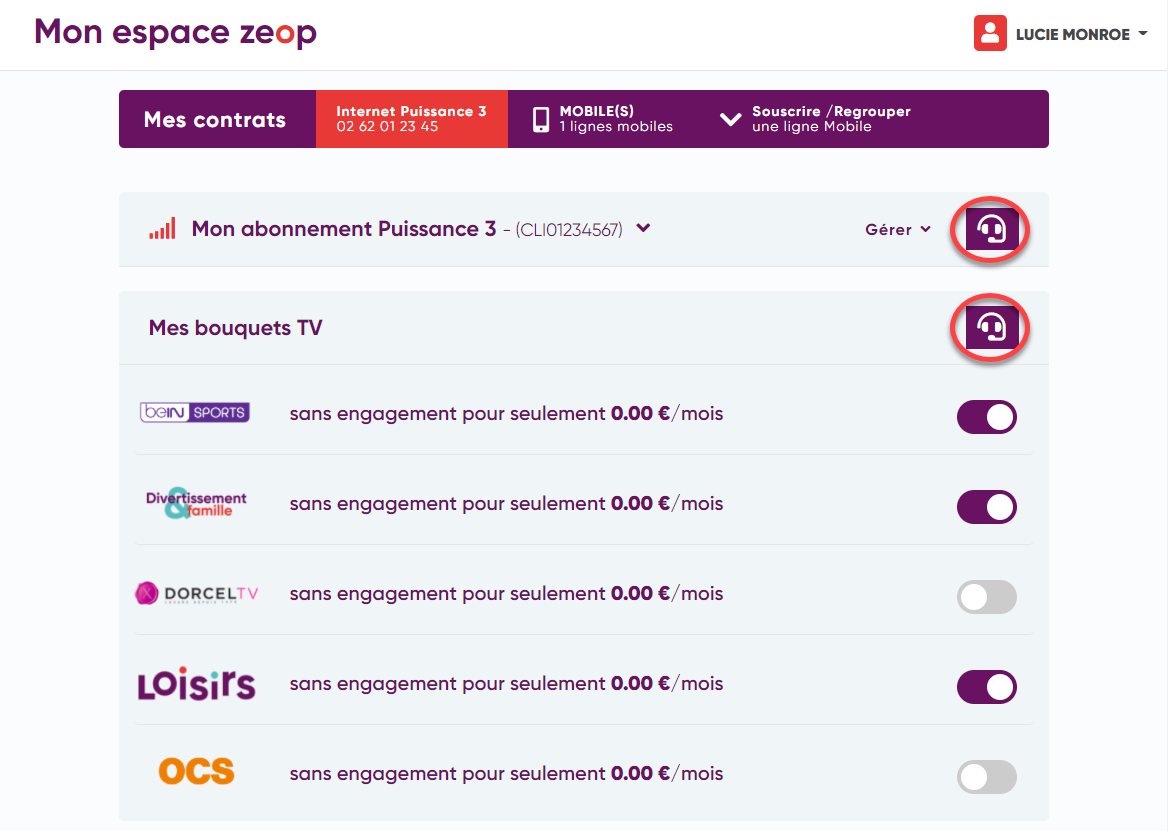Screen dimensions: 1168x831
Task: Switch to the Mes contrats tab
Action: (217, 118)
